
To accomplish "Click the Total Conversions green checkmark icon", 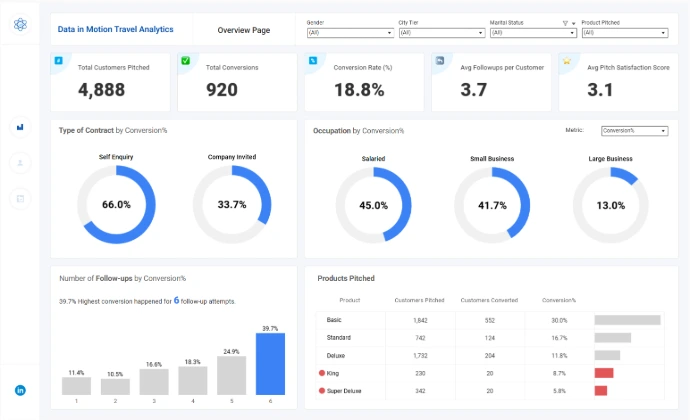I will pyautogui.click(x=185, y=61).
